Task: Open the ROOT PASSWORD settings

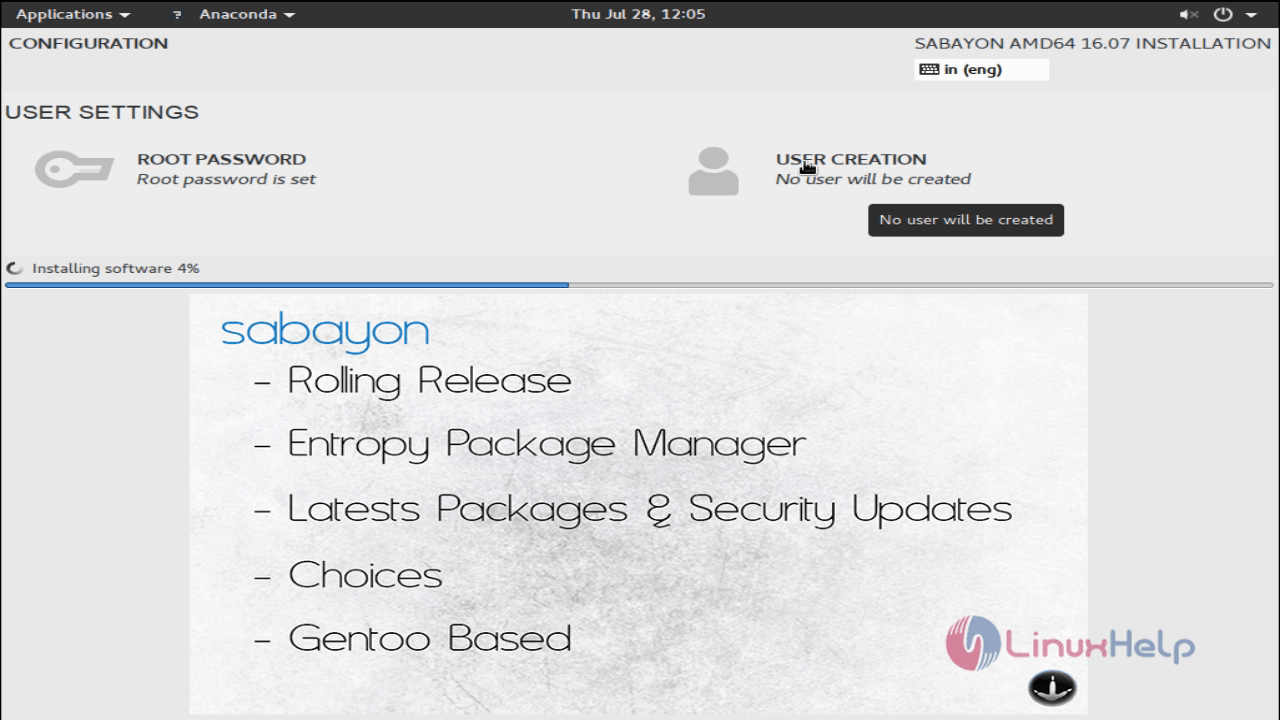Action: tap(221, 159)
